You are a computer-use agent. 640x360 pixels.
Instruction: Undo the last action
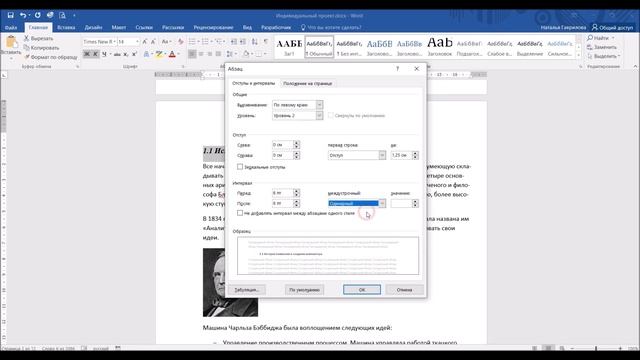(x=23, y=15)
